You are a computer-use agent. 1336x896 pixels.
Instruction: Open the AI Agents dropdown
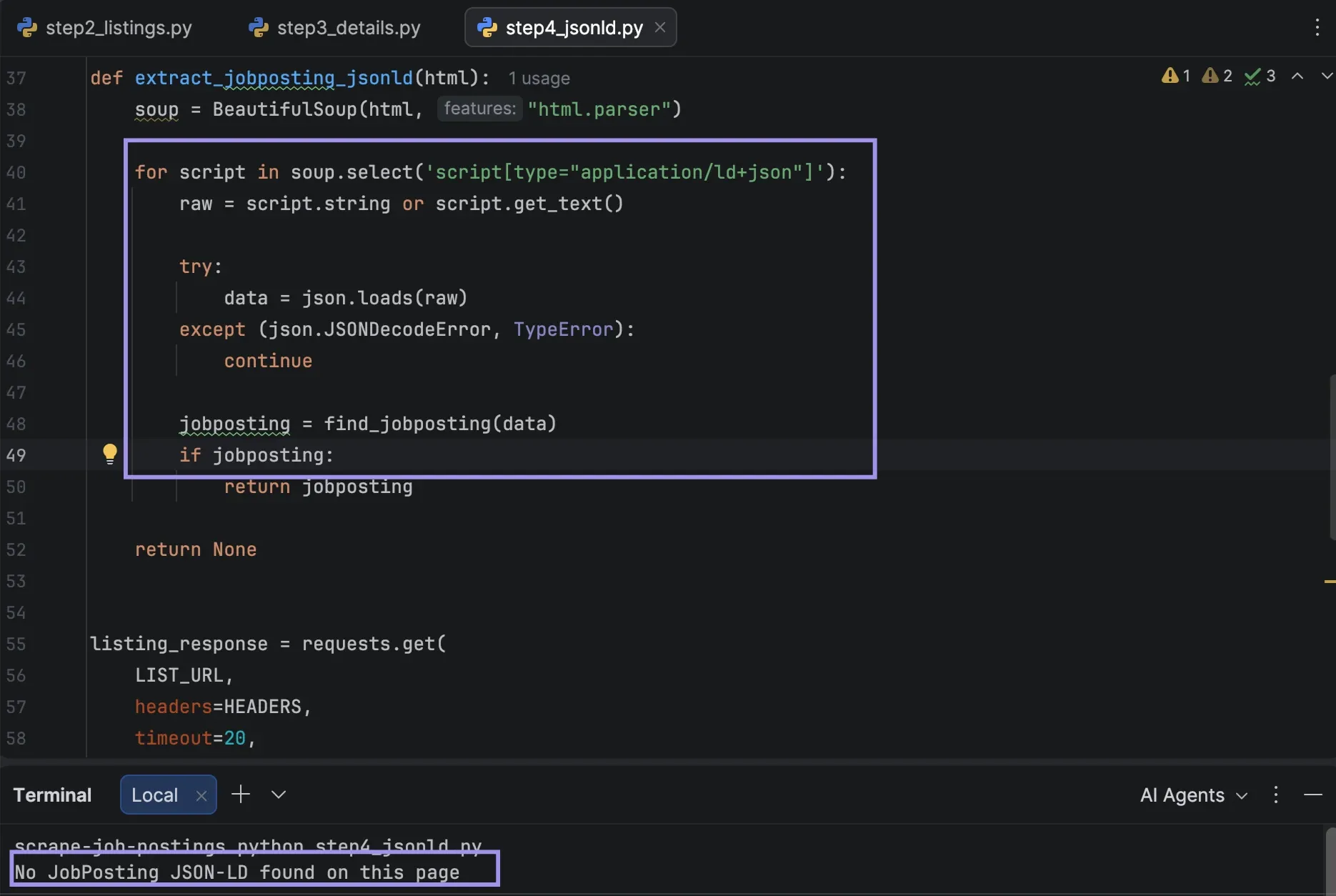1194,795
